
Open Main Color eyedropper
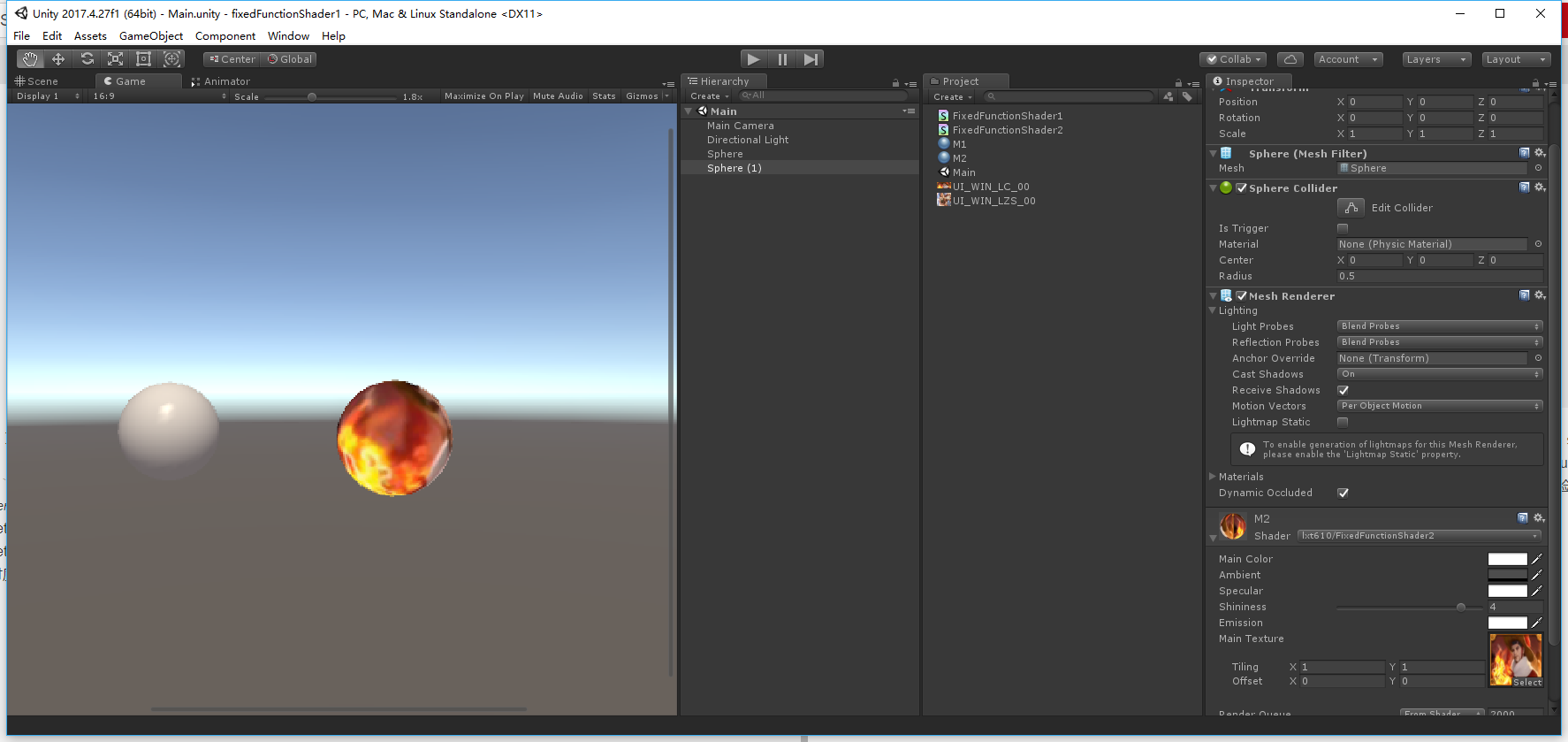1537,559
